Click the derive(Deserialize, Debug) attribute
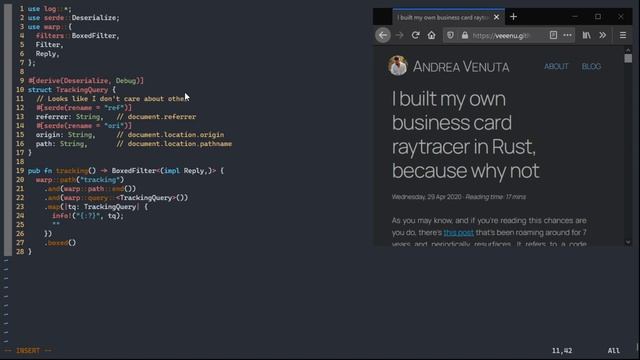The width and height of the screenshot is (640, 360). pyautogui.click(x=86, y=81)
